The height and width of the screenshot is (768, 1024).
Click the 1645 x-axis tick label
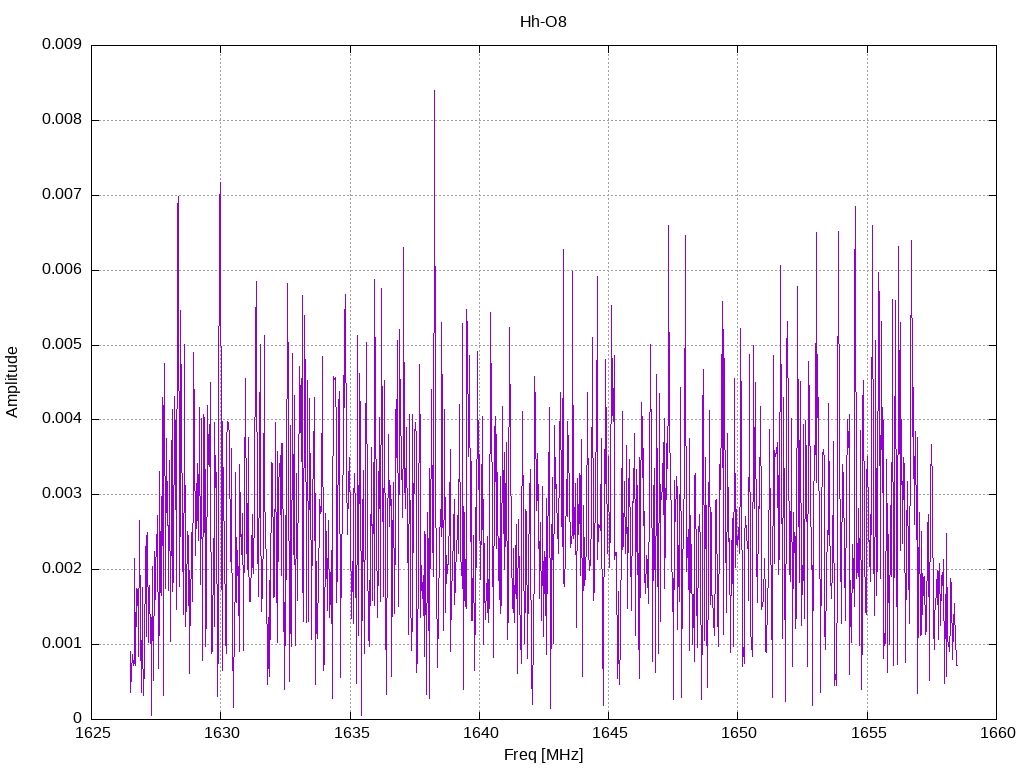click(609, 733)
